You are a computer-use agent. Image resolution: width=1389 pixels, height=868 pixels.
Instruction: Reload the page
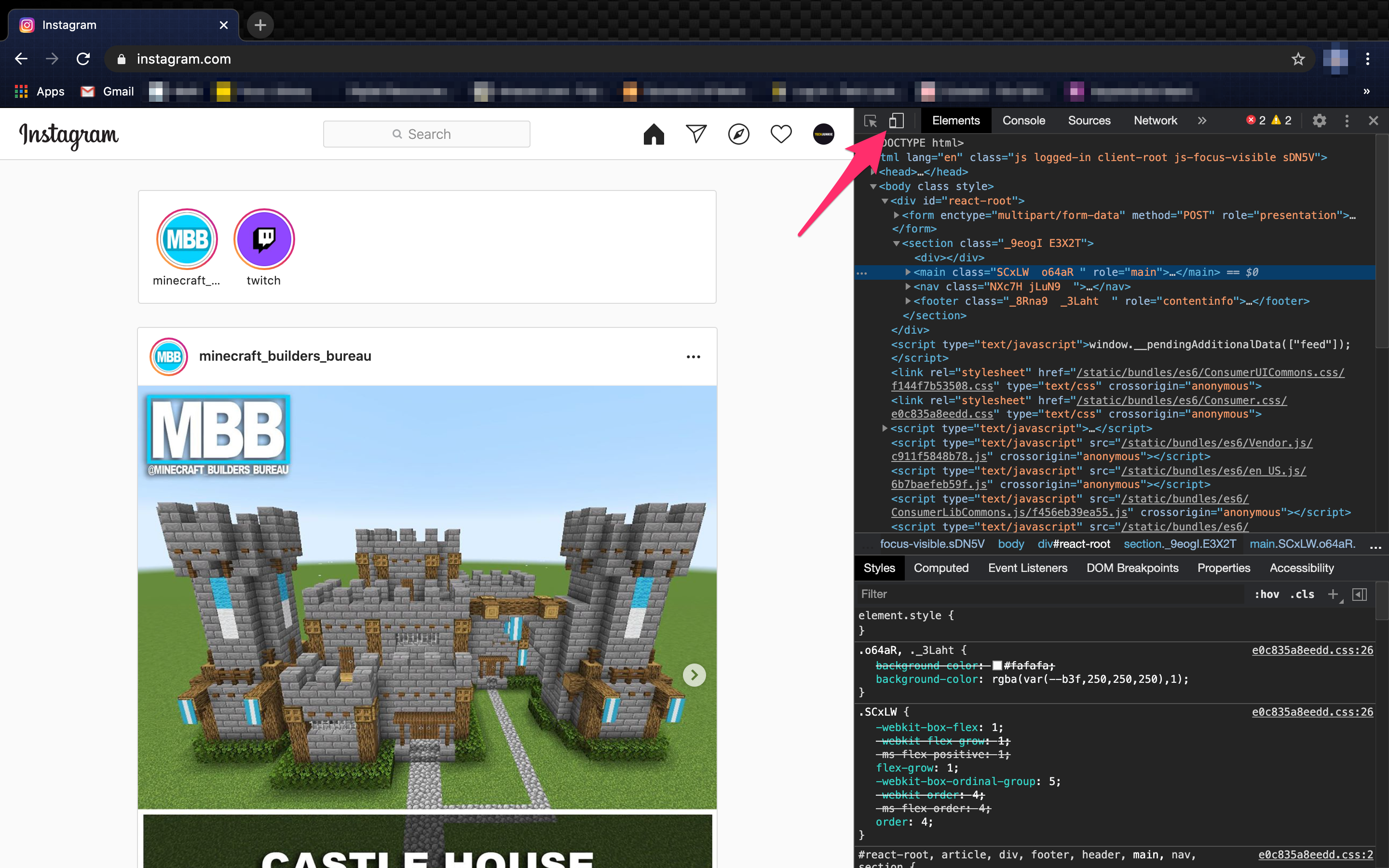click(x=83, y=58)
